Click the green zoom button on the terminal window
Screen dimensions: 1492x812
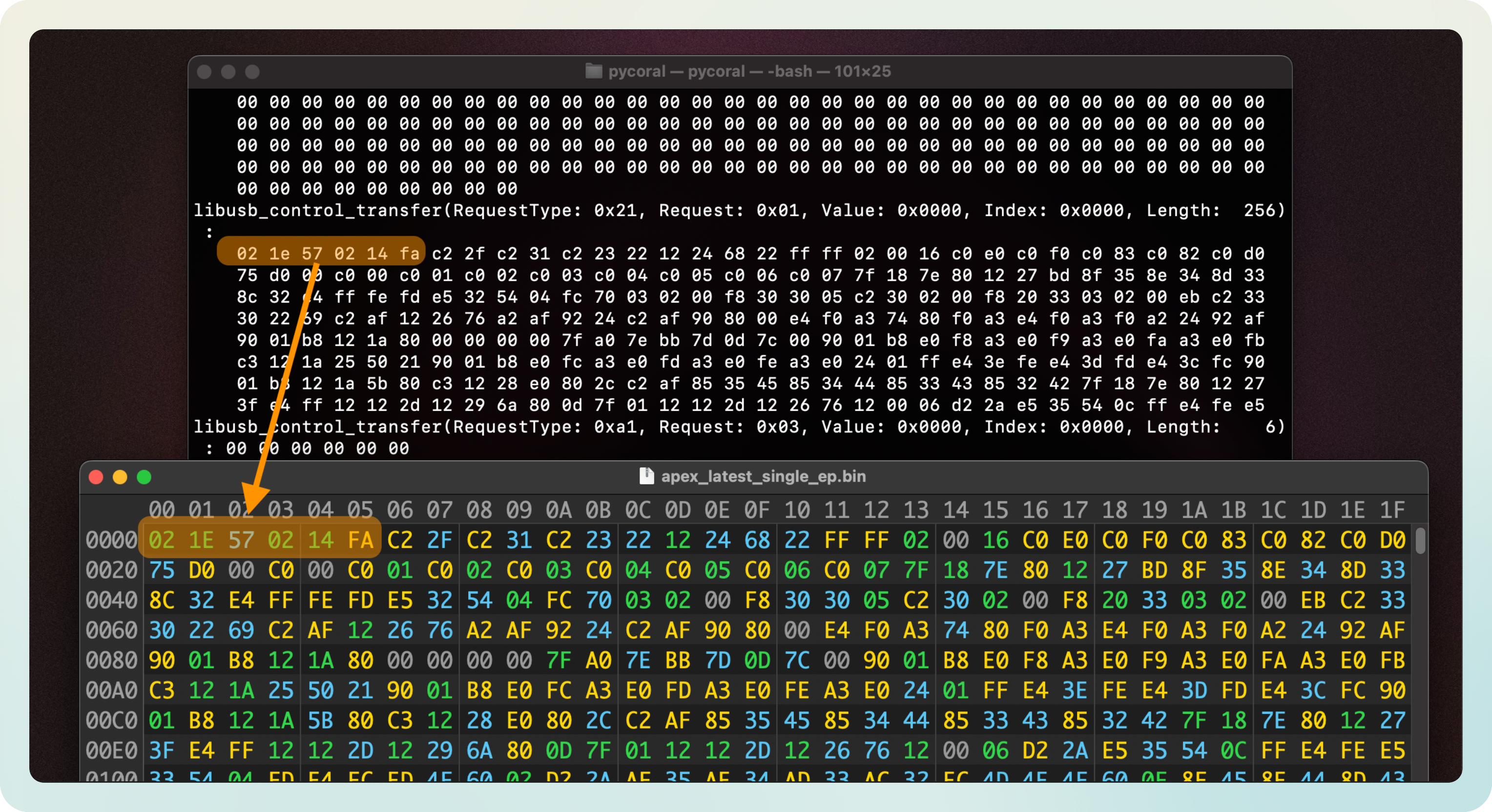click(x=252, y=72)
